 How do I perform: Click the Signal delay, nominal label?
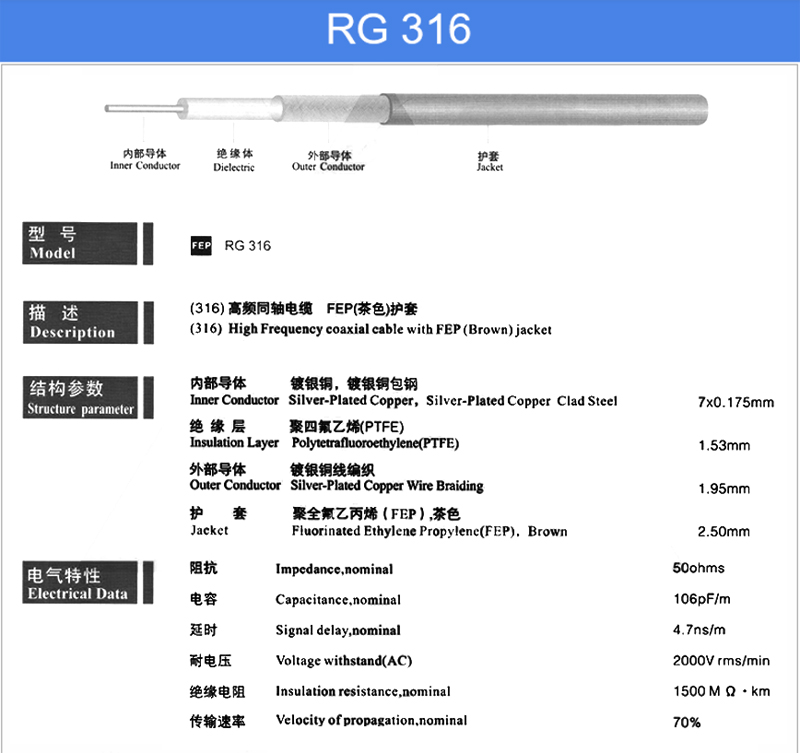point(338,631)
